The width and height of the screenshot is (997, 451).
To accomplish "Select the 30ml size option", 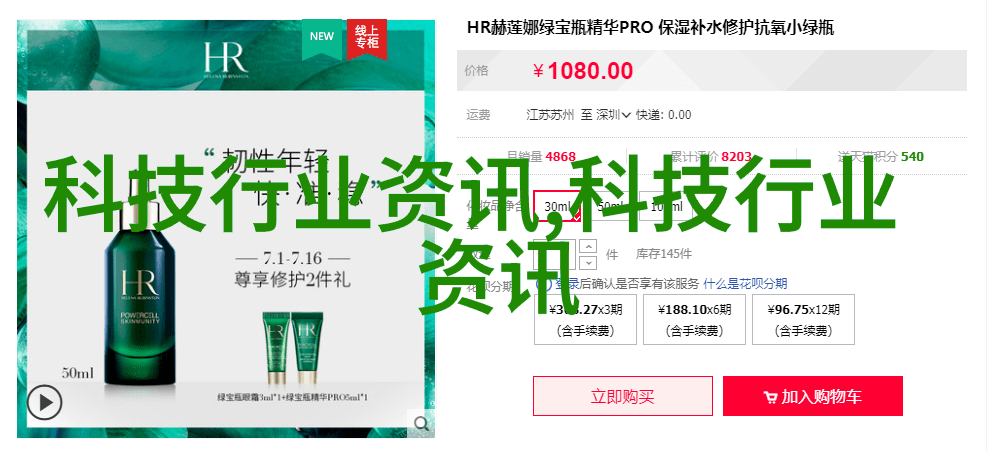I will tap(558, 206).
